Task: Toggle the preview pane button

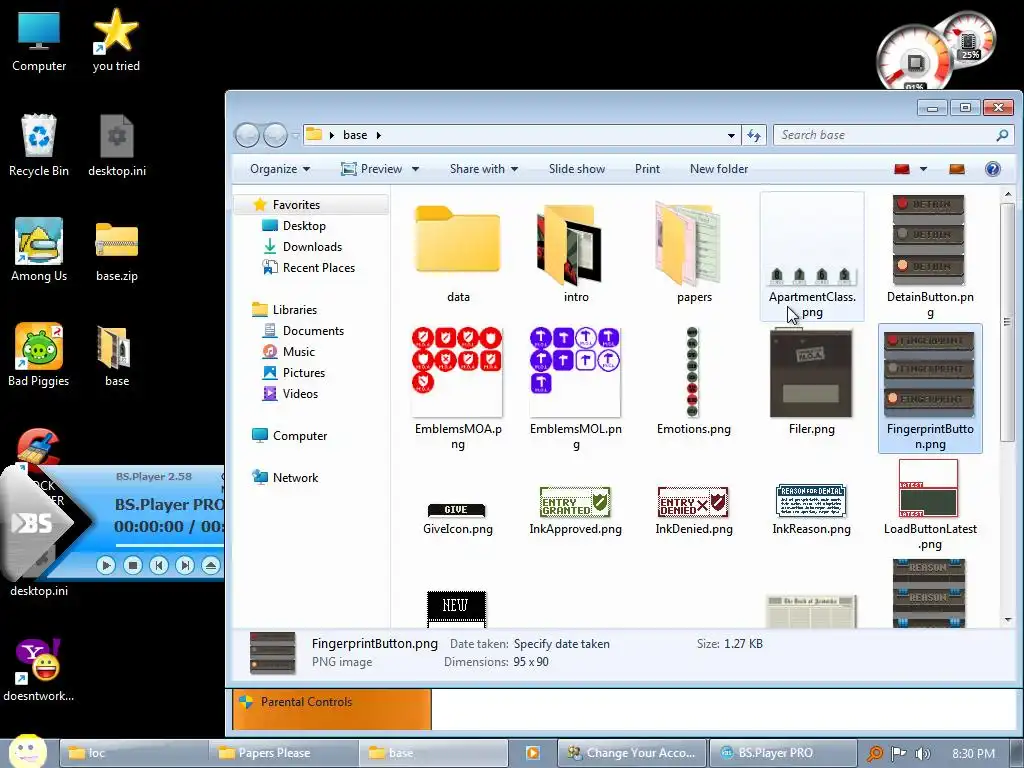Action: point(957,169)
